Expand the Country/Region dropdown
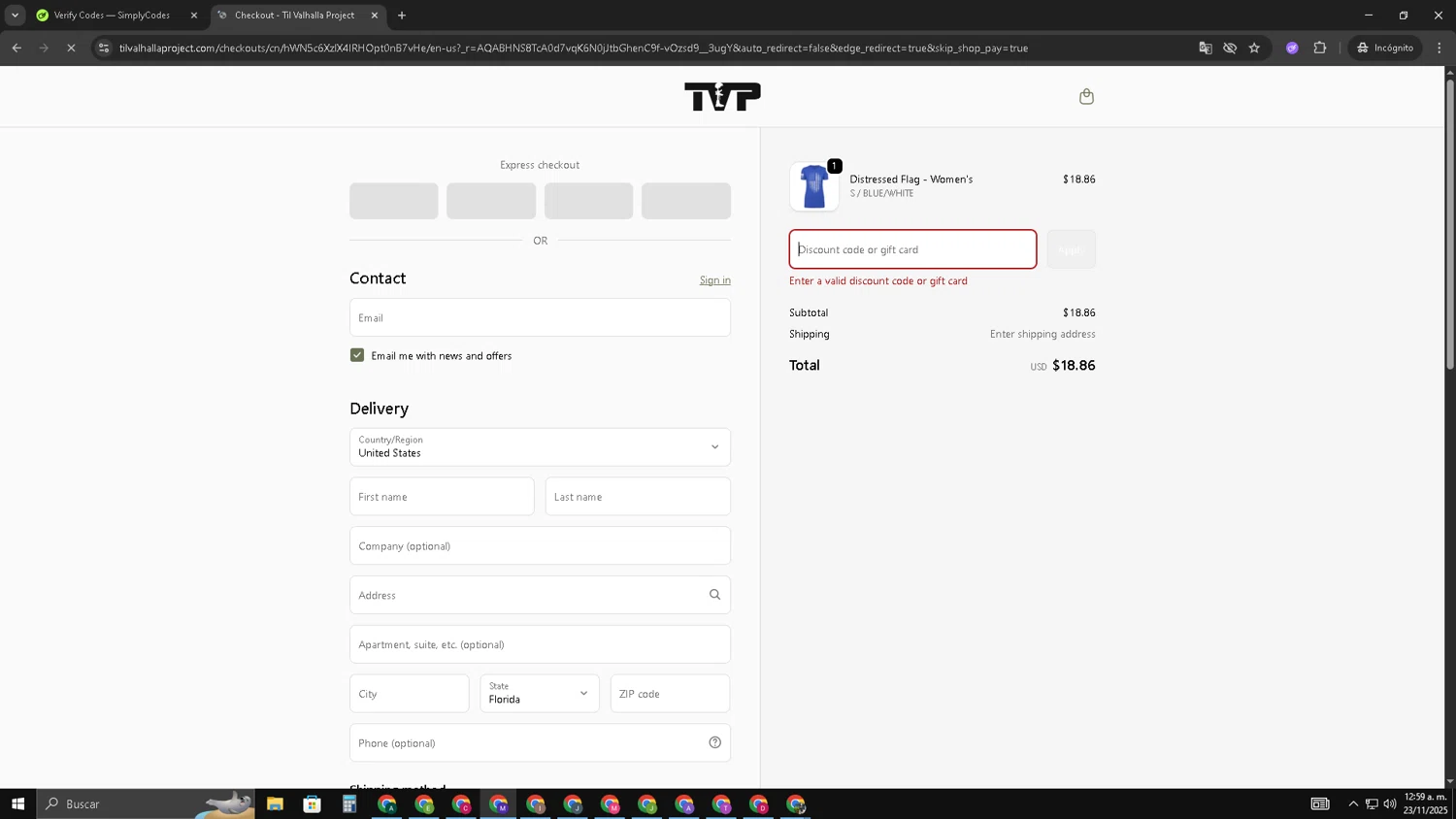The width and height of the screenshot is (1456, 819). click(x=540, y=447)
